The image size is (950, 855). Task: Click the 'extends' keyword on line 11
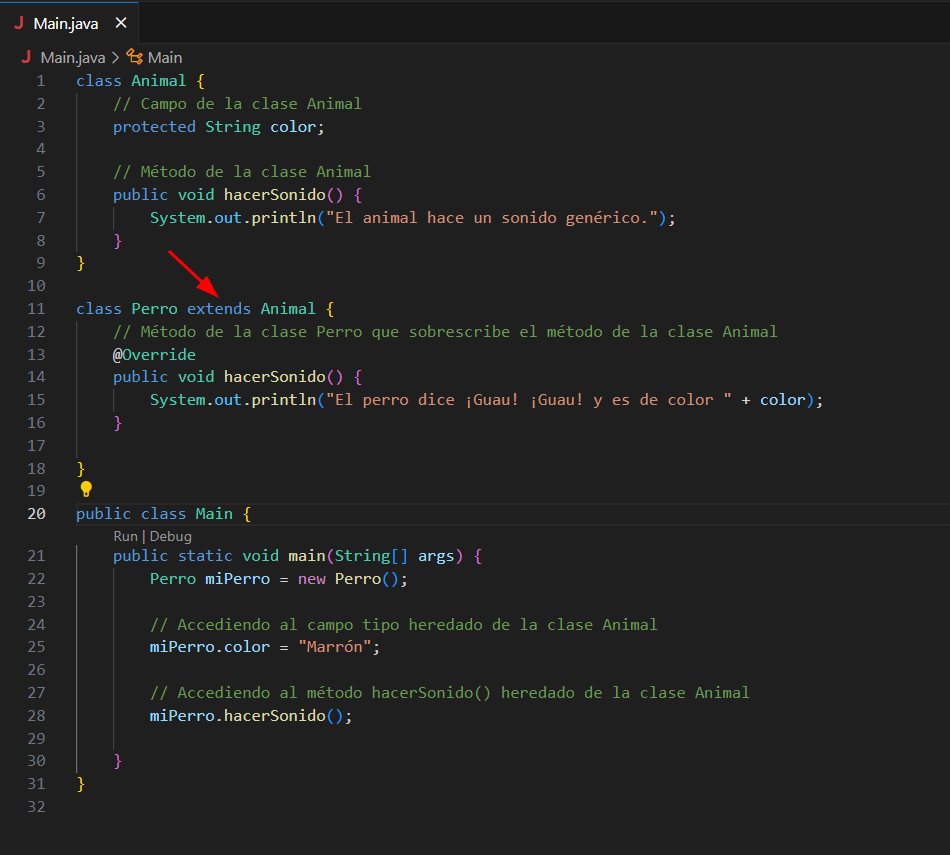[x=219, y=309]
